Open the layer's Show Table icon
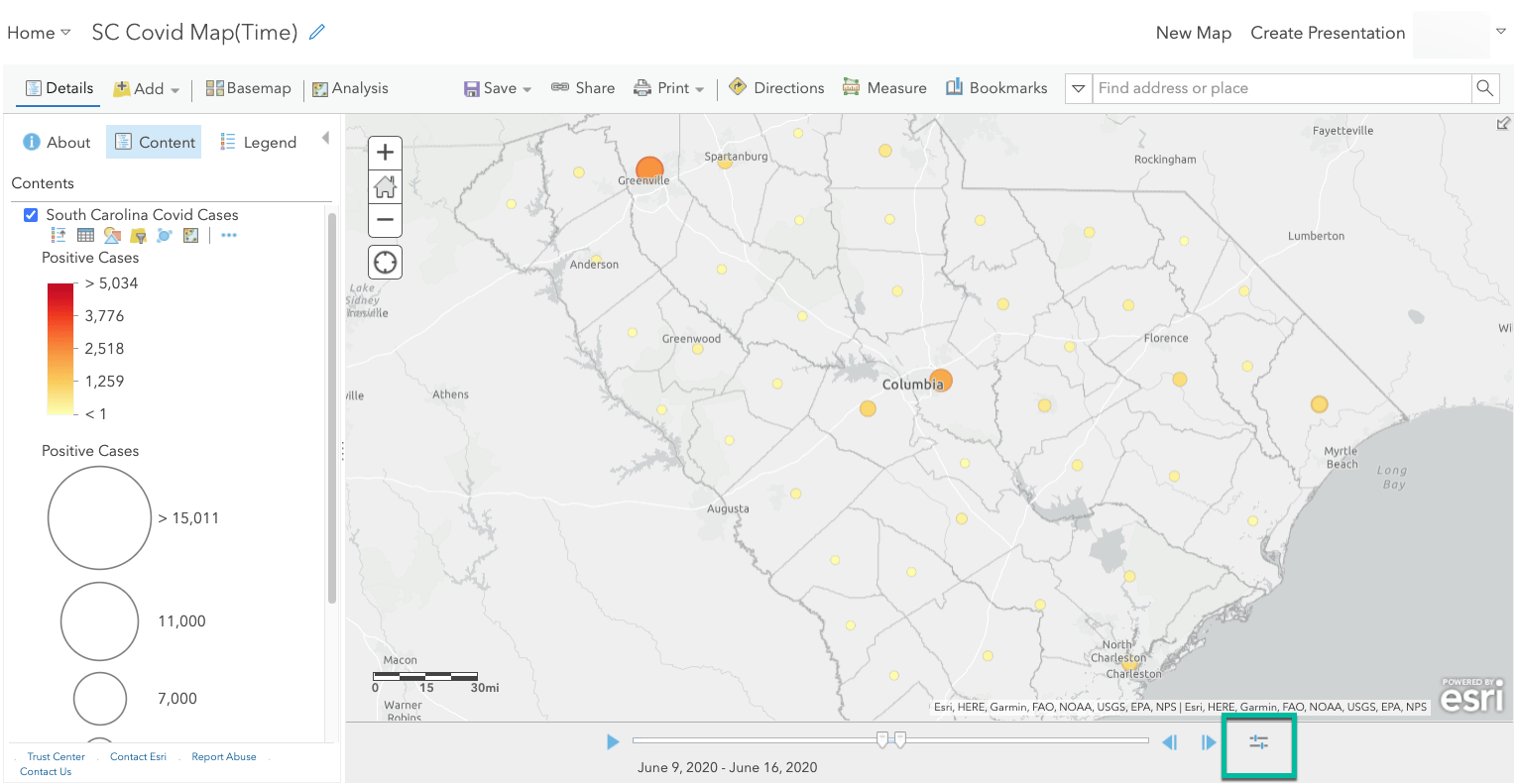 [x=85, y=235]
